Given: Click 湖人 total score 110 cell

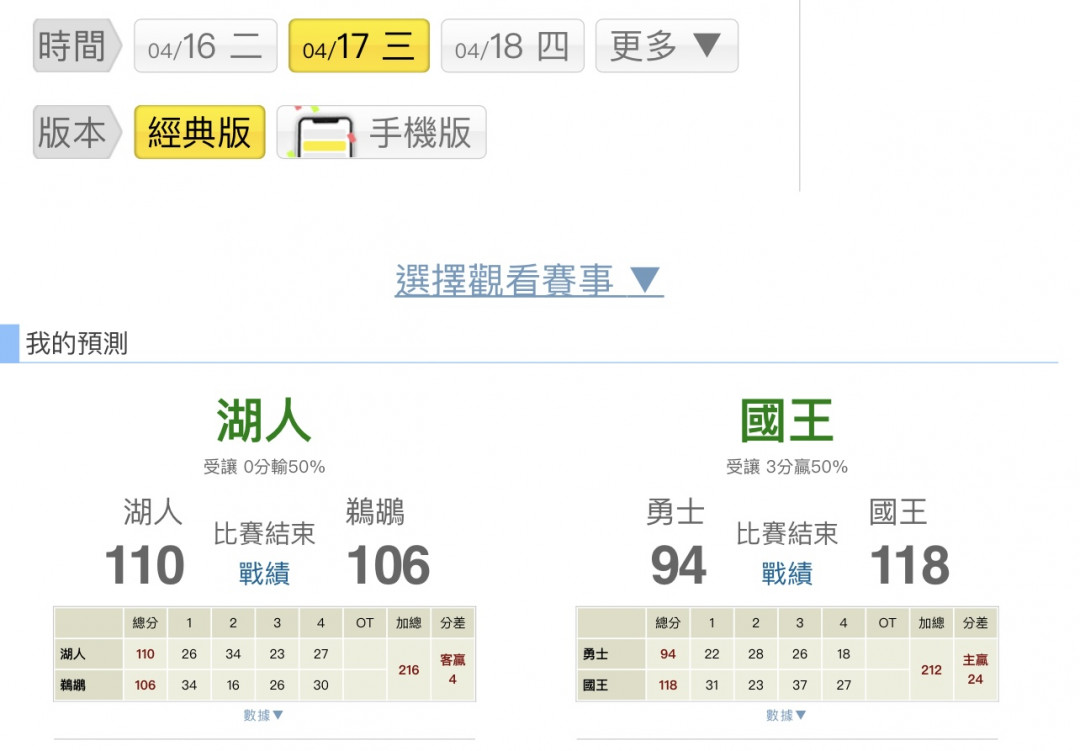Looking at the screenshot, I should [x=145, y=654].
